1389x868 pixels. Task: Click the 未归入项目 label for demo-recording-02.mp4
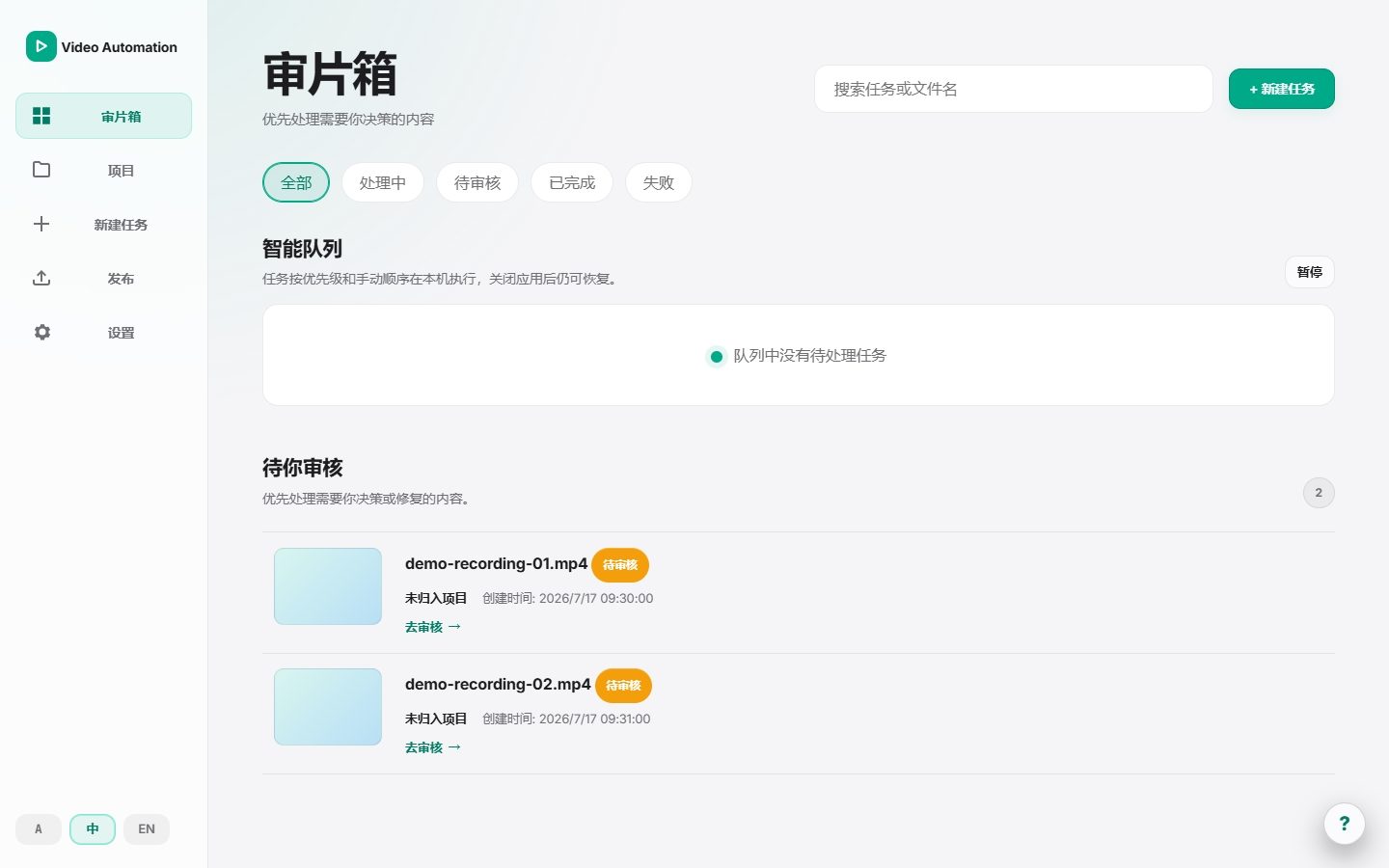tap(436, 719)
